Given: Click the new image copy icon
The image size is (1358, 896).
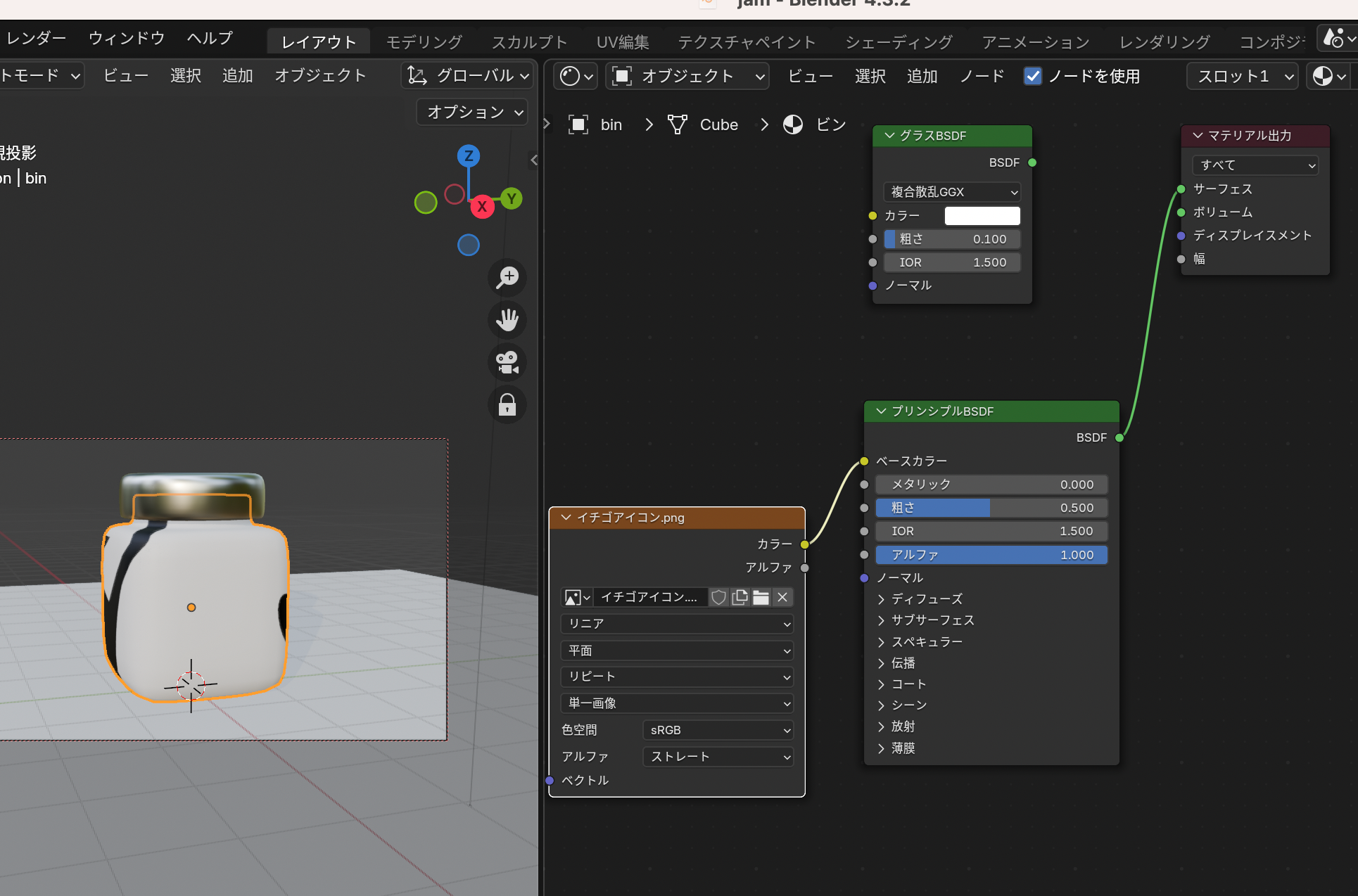Looking at the screenshot, I should click(x=740, y=597).
